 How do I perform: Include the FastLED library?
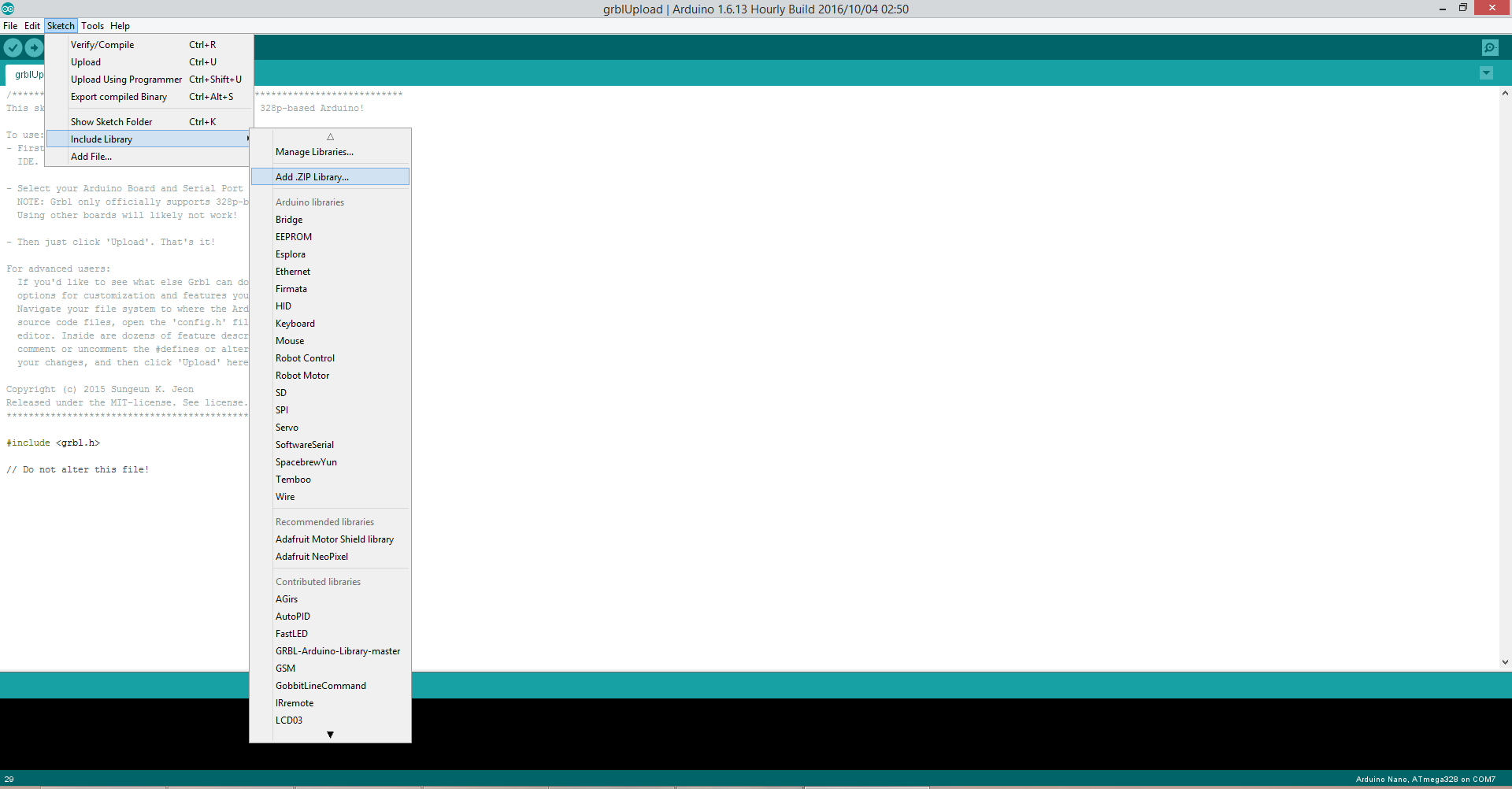(x=330, y=634)
